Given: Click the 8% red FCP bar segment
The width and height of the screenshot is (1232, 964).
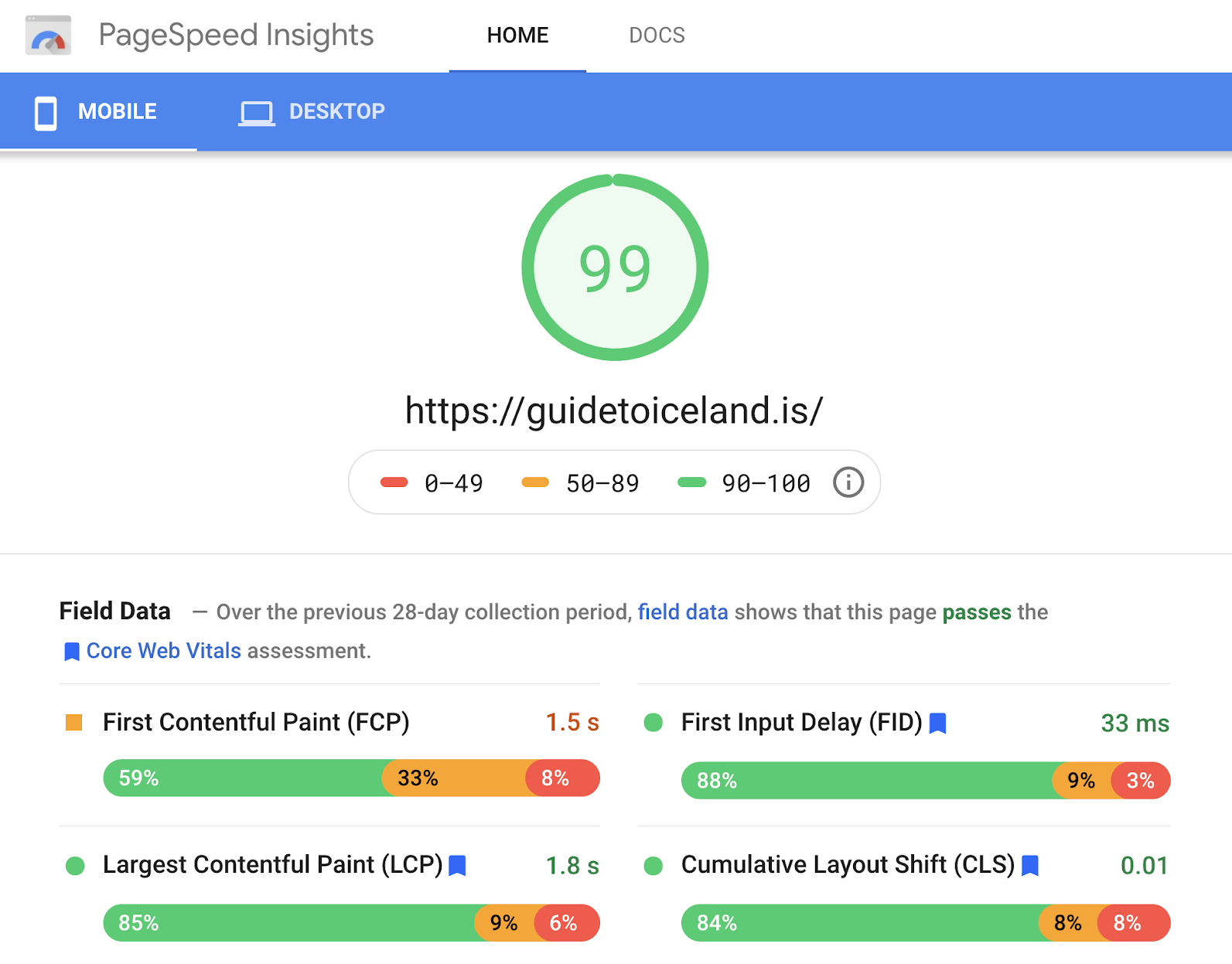Looking at the screenshot, I should tap(563, 778).
